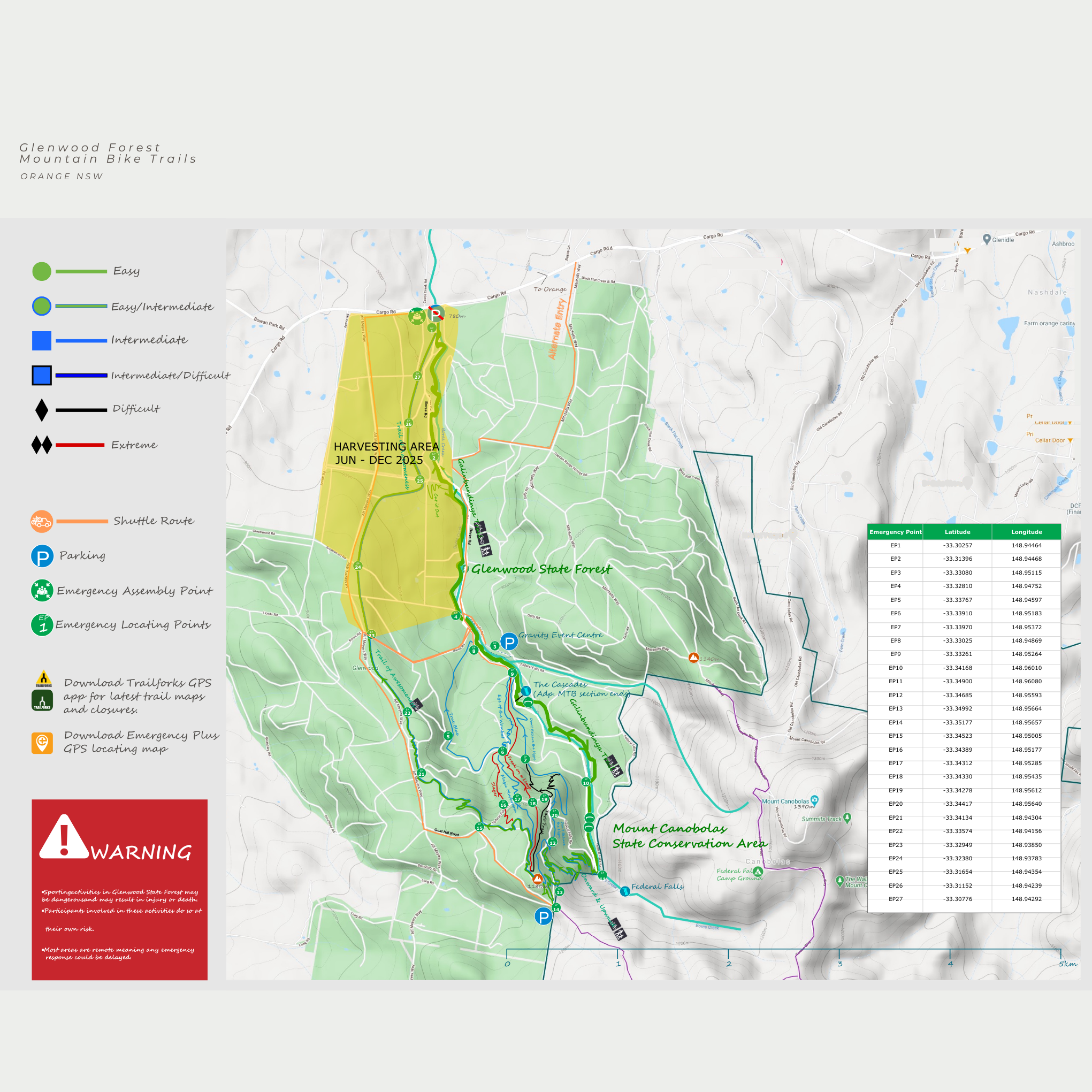Click the blue Parking legend icon
Image resolution: width=1092 pixels, height=1092 pixels.
[42, 556]
